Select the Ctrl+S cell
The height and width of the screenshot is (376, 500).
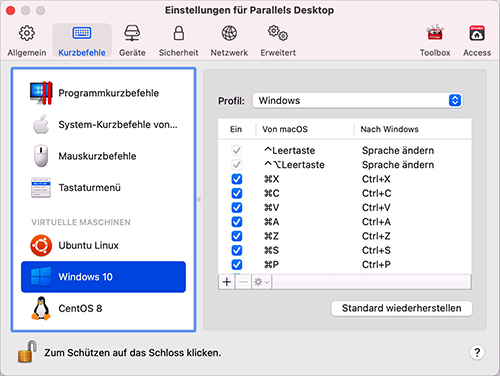click(x=376, y=250)
